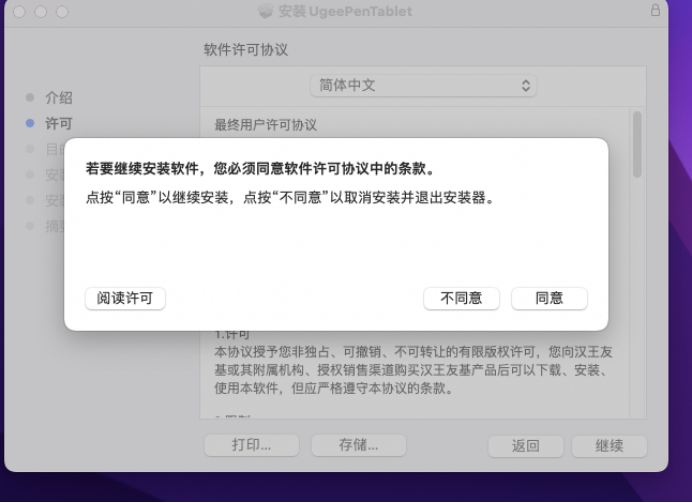This screenshot has width=692, height=503.
Task: Open the 简体中文 language dropdown
Action: [x=423, y=85]
